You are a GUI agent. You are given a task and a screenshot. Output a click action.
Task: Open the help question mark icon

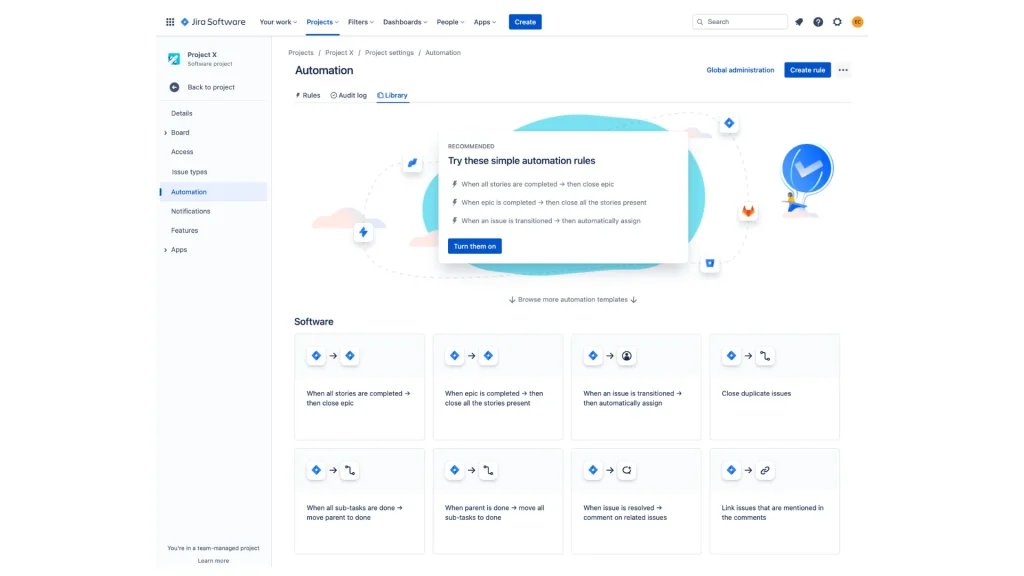(818, 22)
